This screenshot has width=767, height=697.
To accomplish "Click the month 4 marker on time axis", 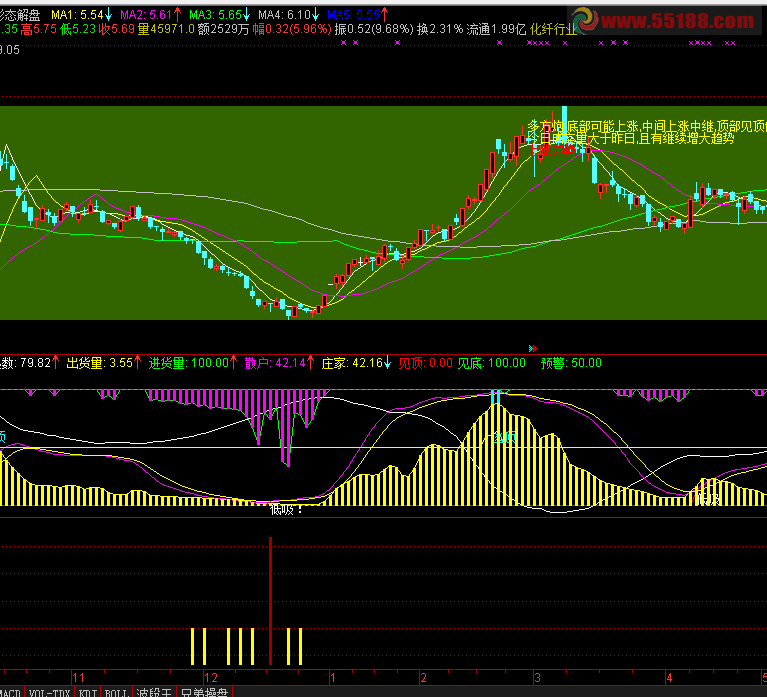I will pos(669,678).
